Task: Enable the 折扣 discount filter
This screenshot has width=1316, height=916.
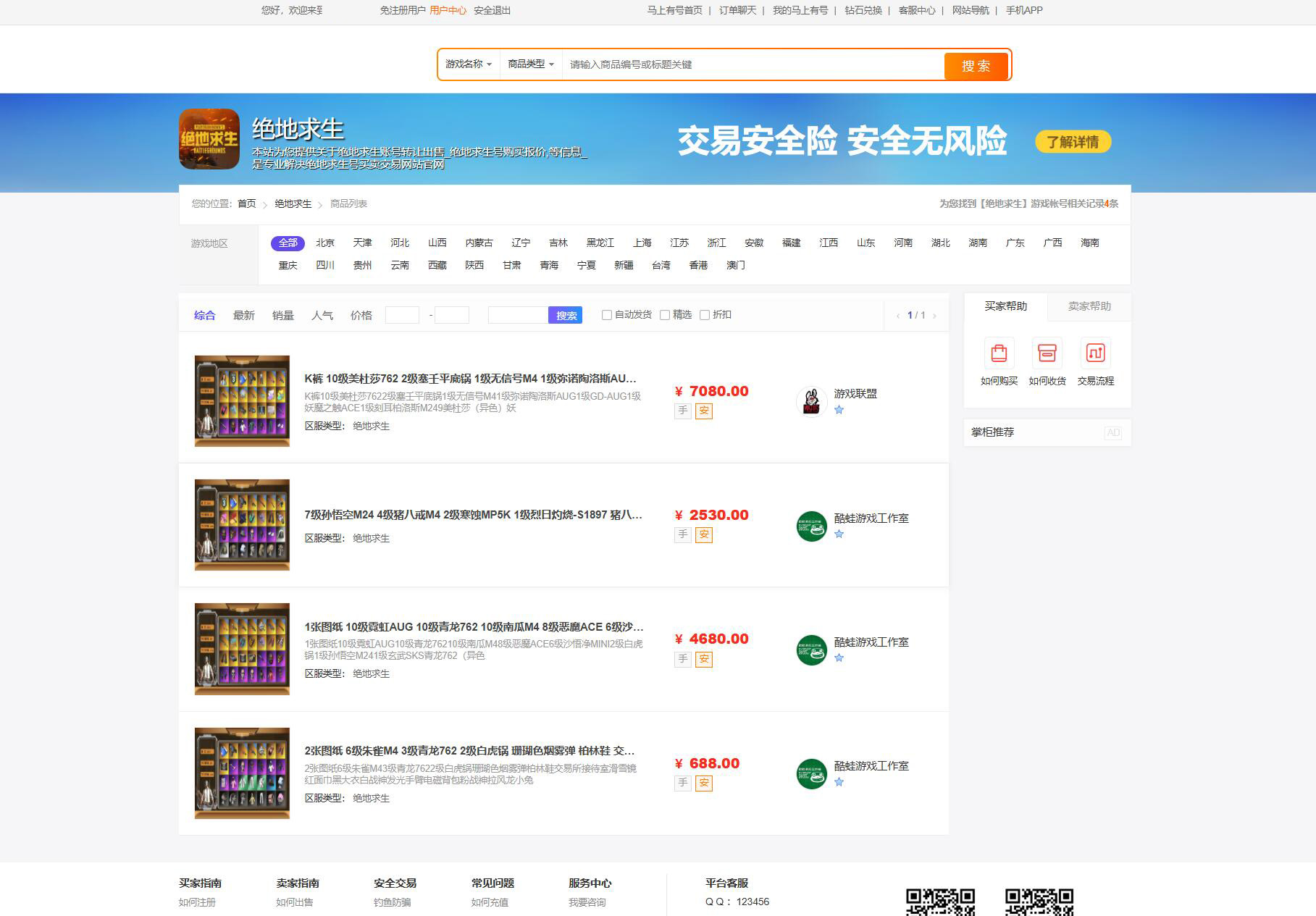Action: [x=705, y=315]
